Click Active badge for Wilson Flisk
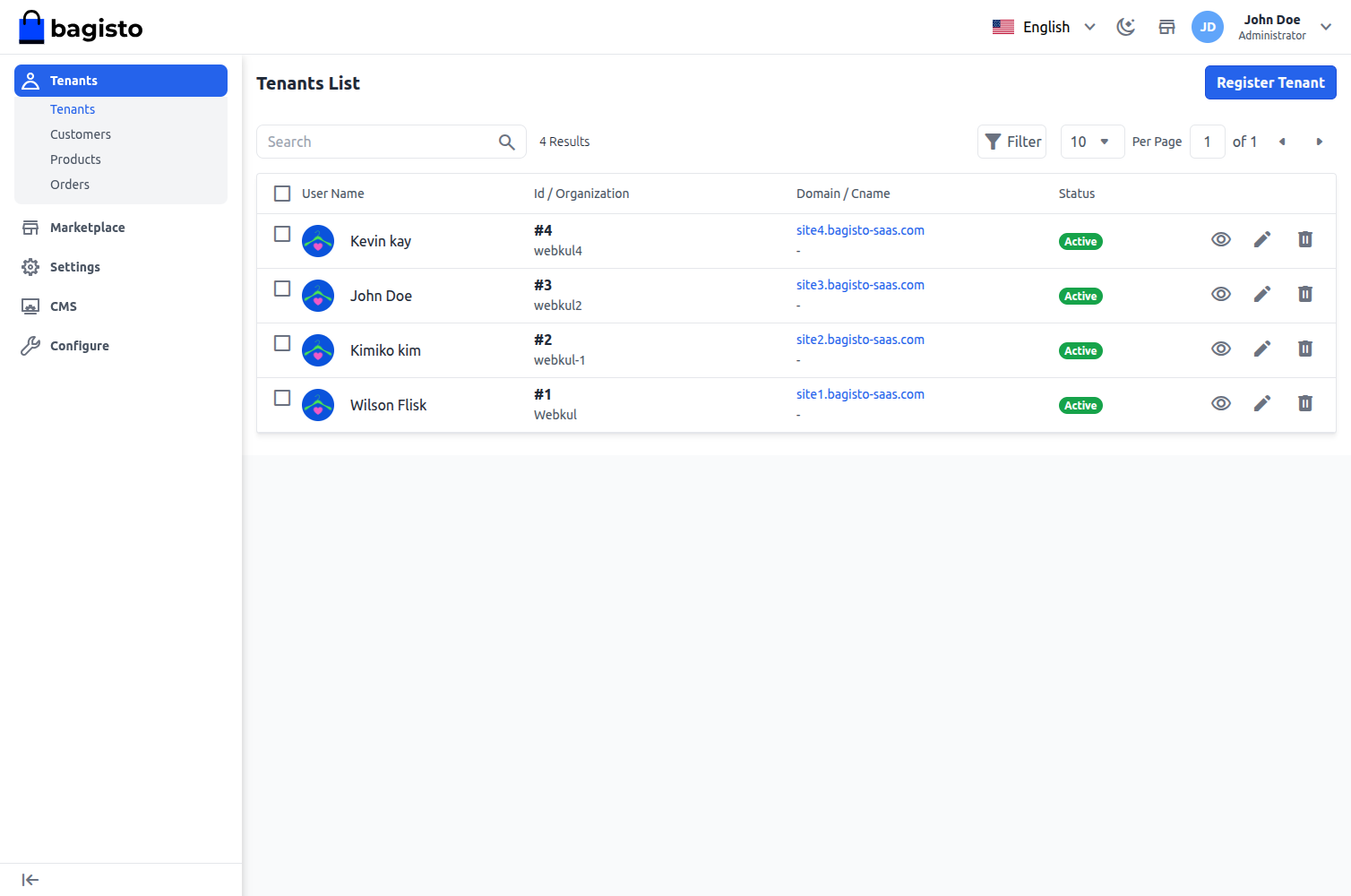 coord(1080,406)
